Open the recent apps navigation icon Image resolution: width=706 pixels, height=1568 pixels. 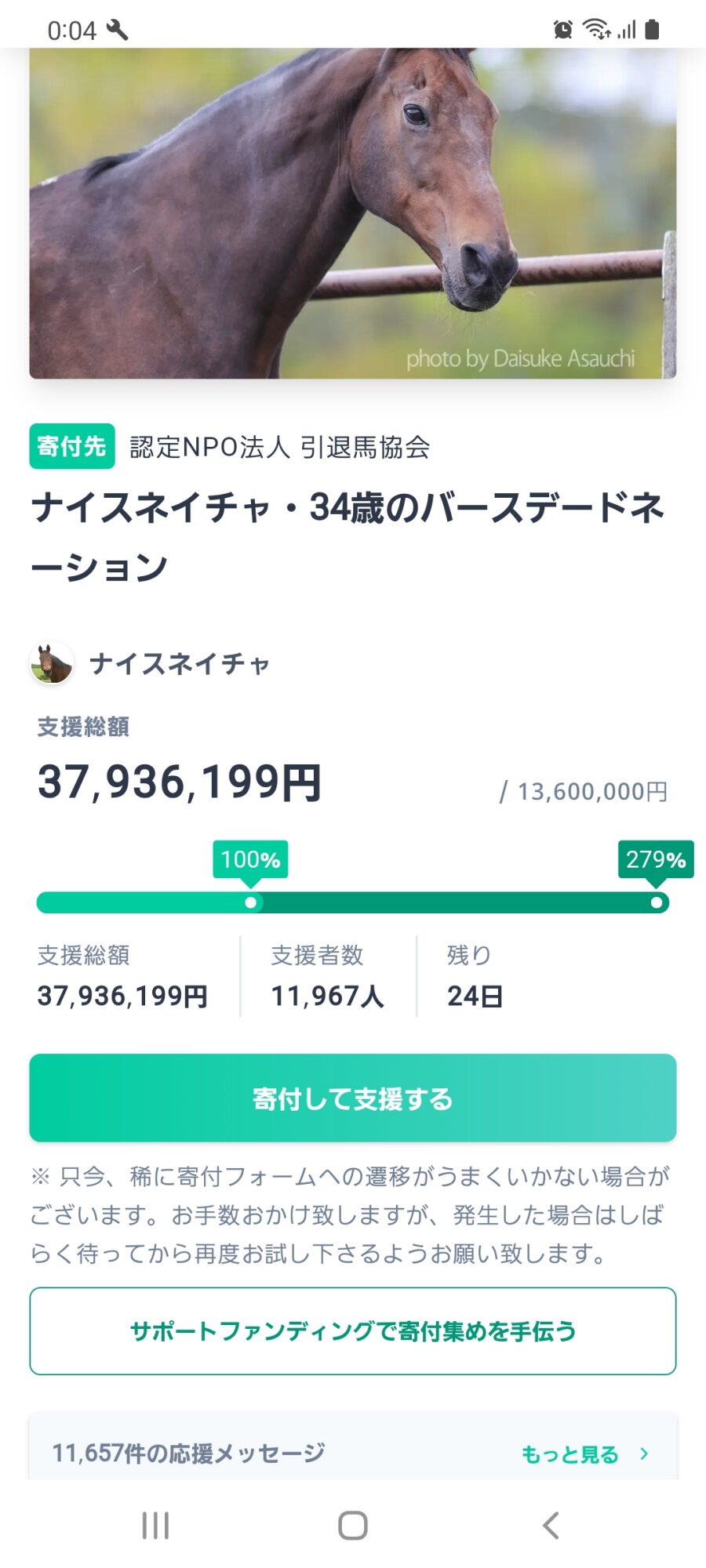tap(155, 1526)
